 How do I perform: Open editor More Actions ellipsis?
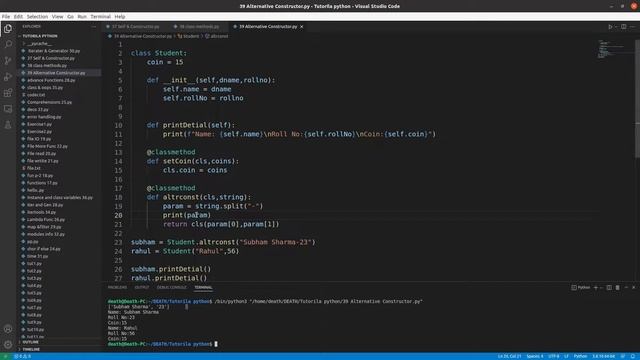pyautogui.click(x=633, y=27)
